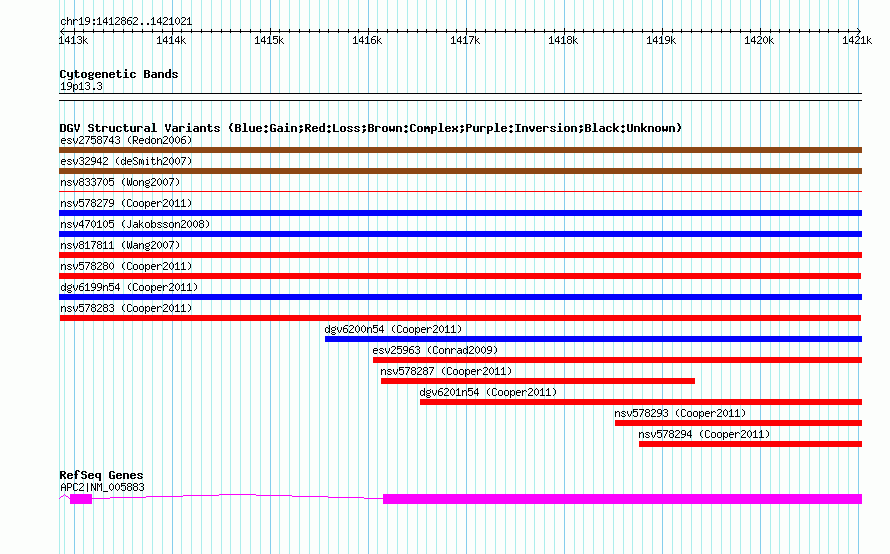Image resolution: width=890 pixels, height=554 pixels.
Task: Click the 1416k ruler label
Action: (x=367, y=40)
